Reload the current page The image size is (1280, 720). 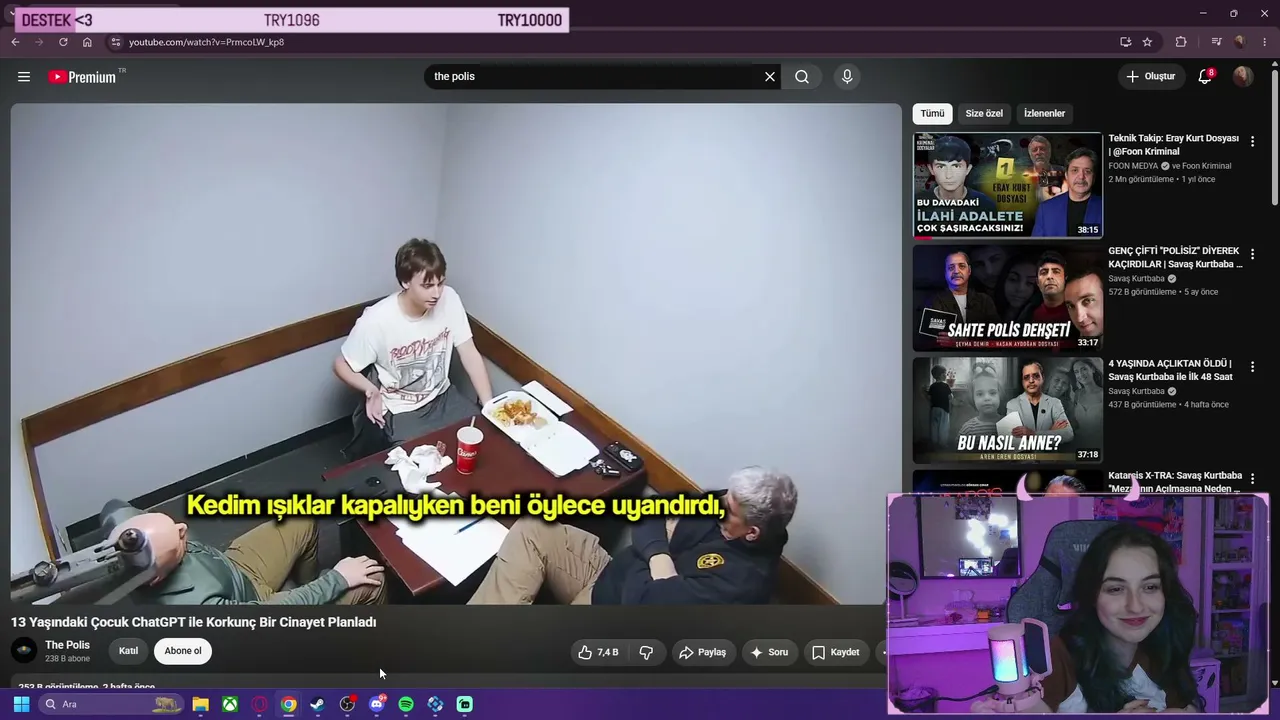coord(63,42)
